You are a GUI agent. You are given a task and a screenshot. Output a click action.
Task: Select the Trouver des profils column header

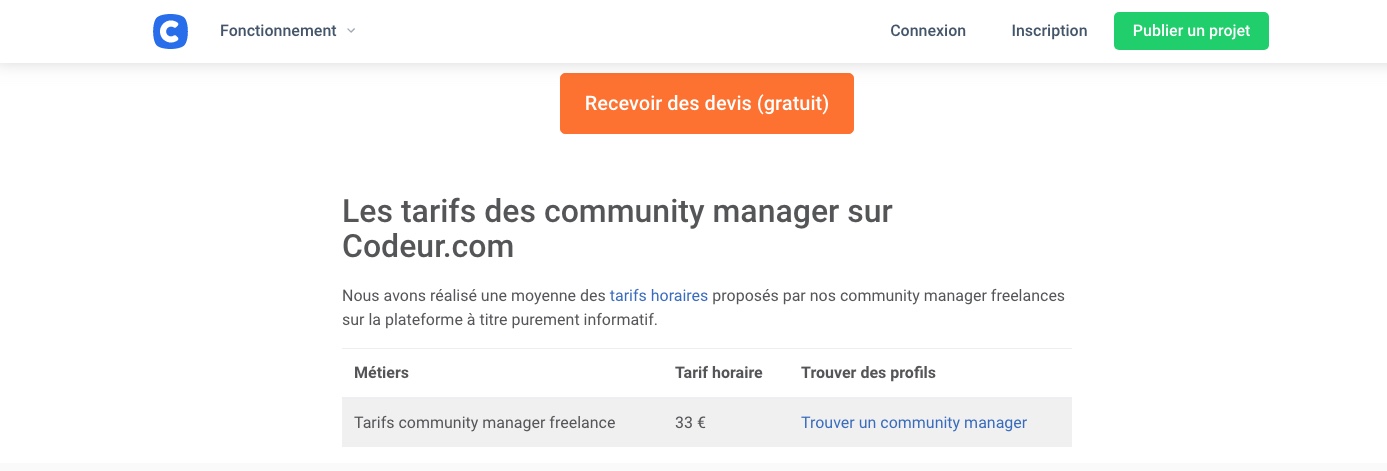coord(868,373)
